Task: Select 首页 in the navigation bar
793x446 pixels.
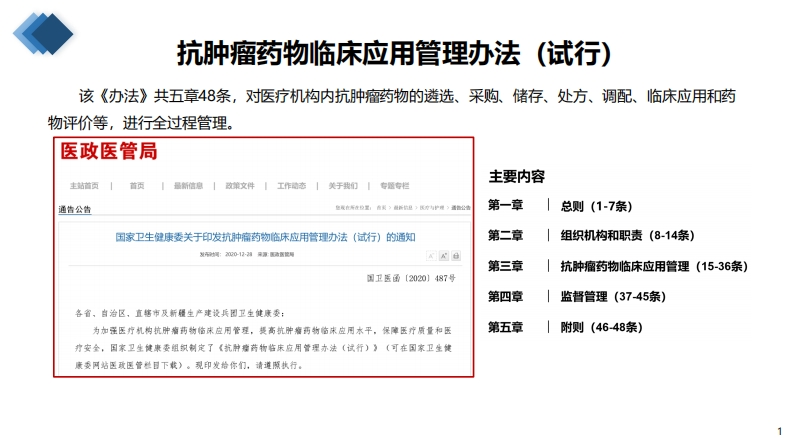Action: pos(136,186)
